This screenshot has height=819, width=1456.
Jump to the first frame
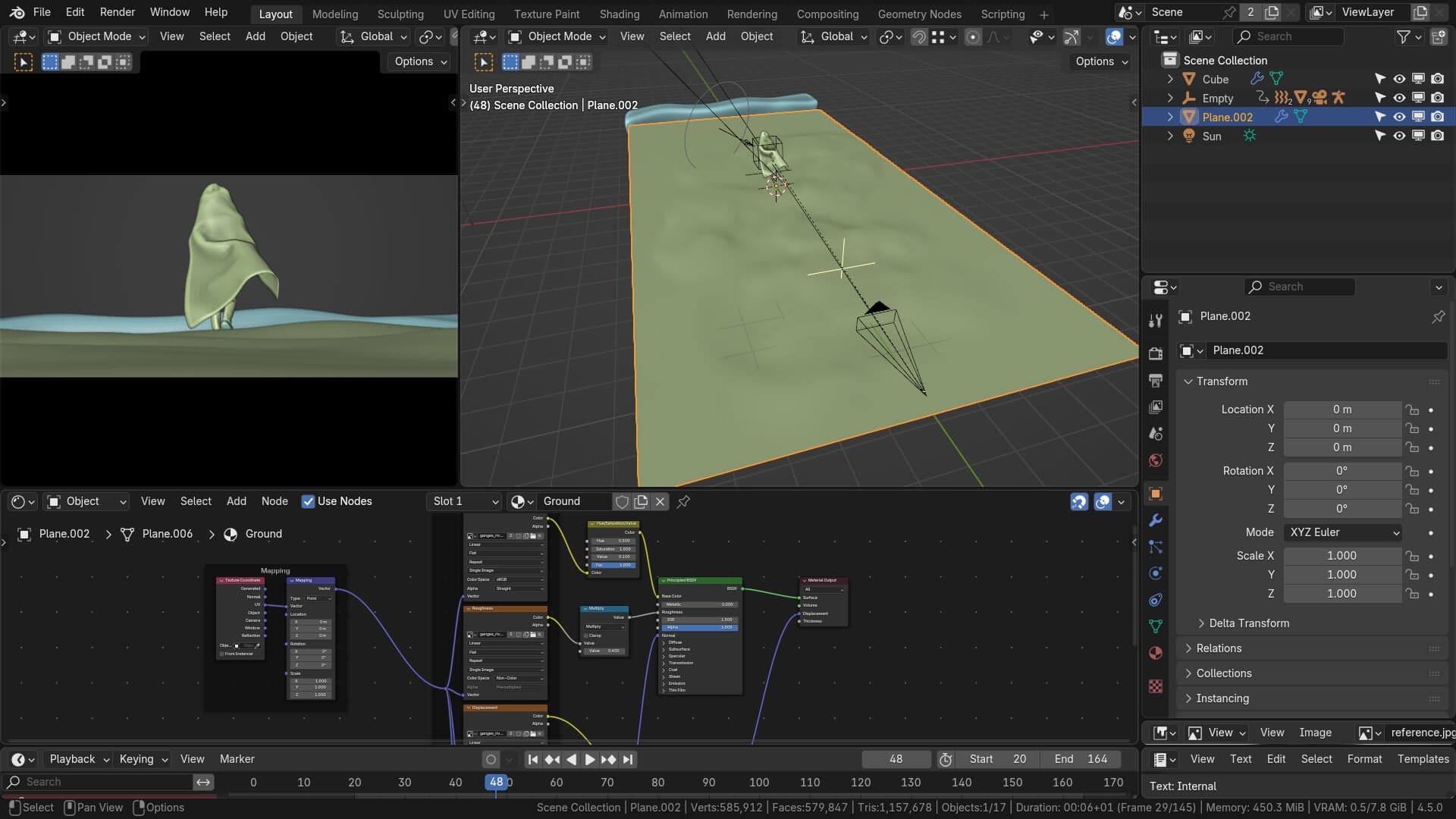(533, 759)
